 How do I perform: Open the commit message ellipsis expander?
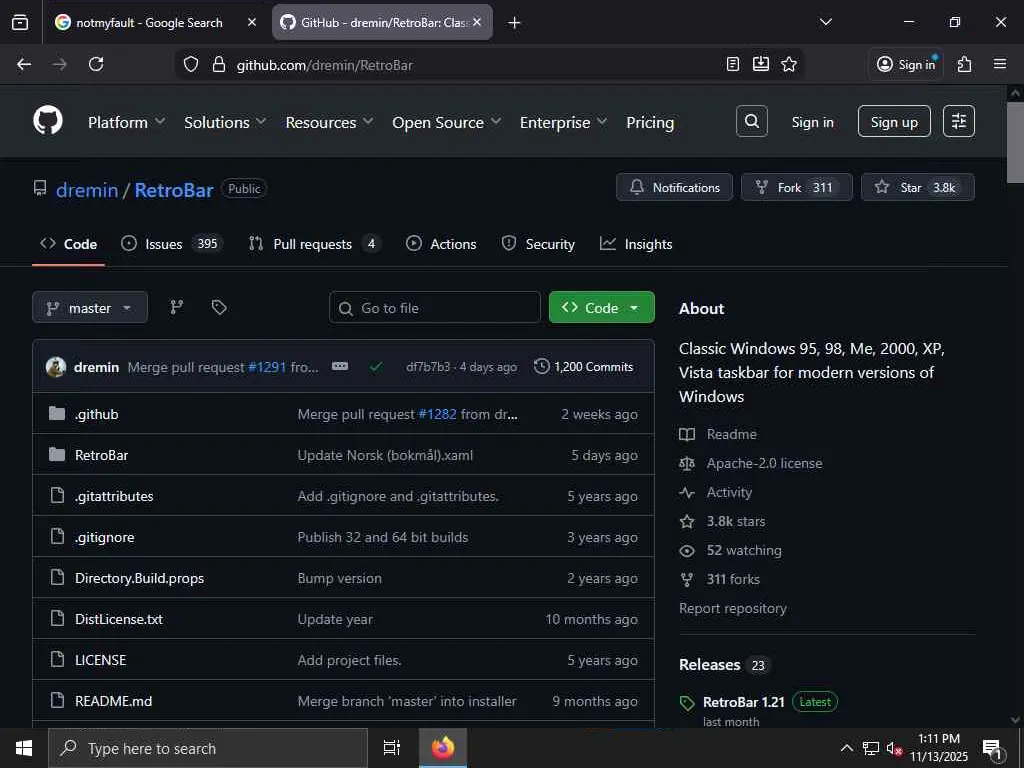click(x=340, y=366)
